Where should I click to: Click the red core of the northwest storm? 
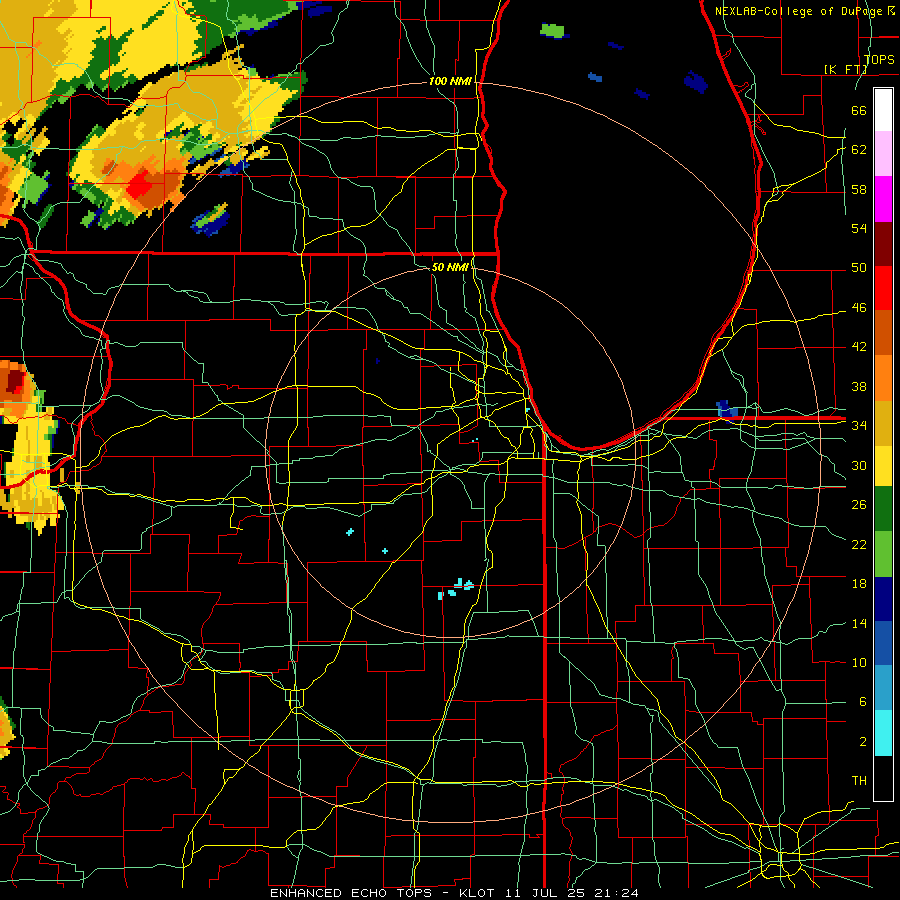(140, 187)
